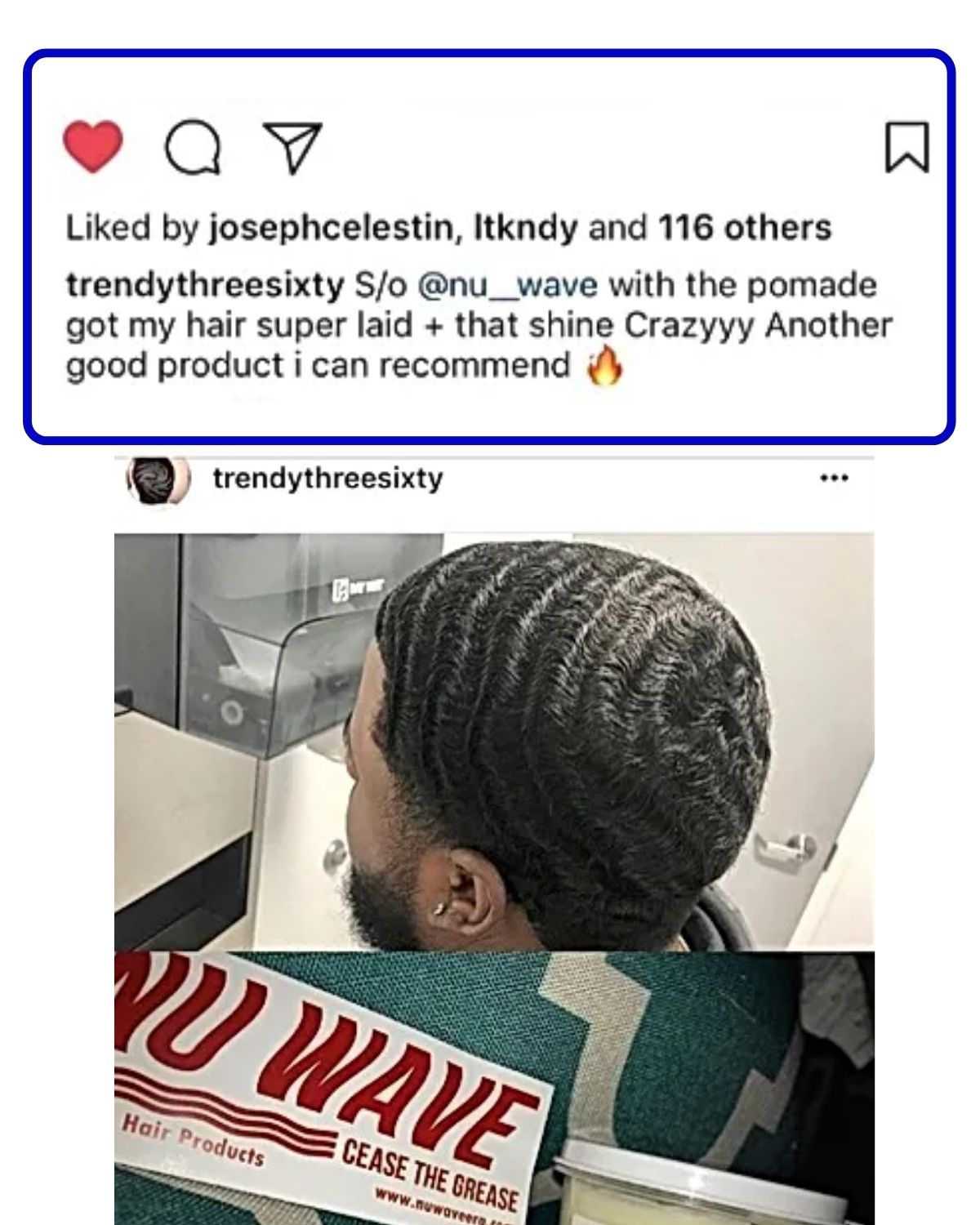
Task: View the 116 others who liked
Action: coord(745,227)
